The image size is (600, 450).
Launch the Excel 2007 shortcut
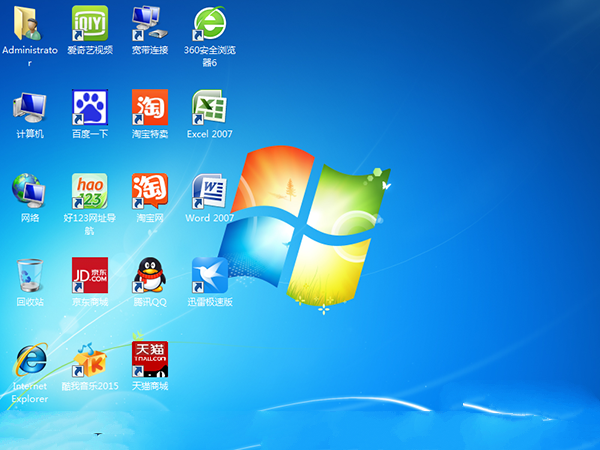[x=209, y=107]
